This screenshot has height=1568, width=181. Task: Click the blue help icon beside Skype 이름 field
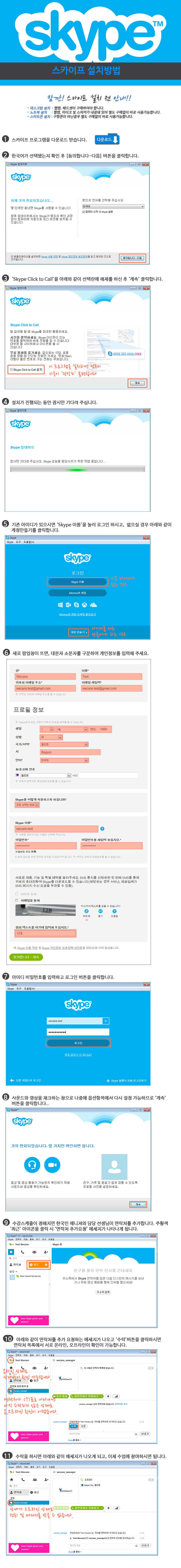[102, 828]
